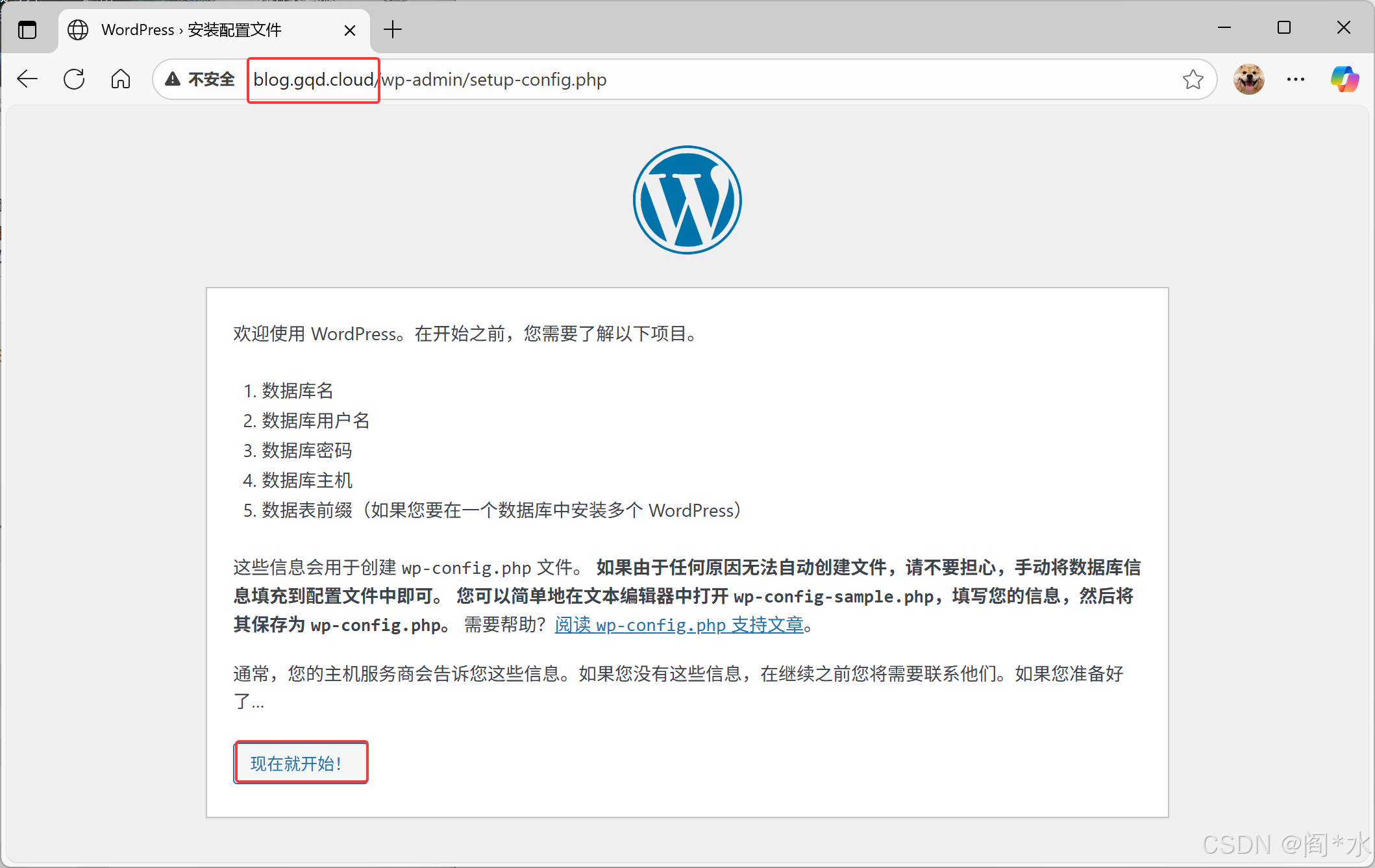Open the wp-config.php support article link

[x=679, y=625]
